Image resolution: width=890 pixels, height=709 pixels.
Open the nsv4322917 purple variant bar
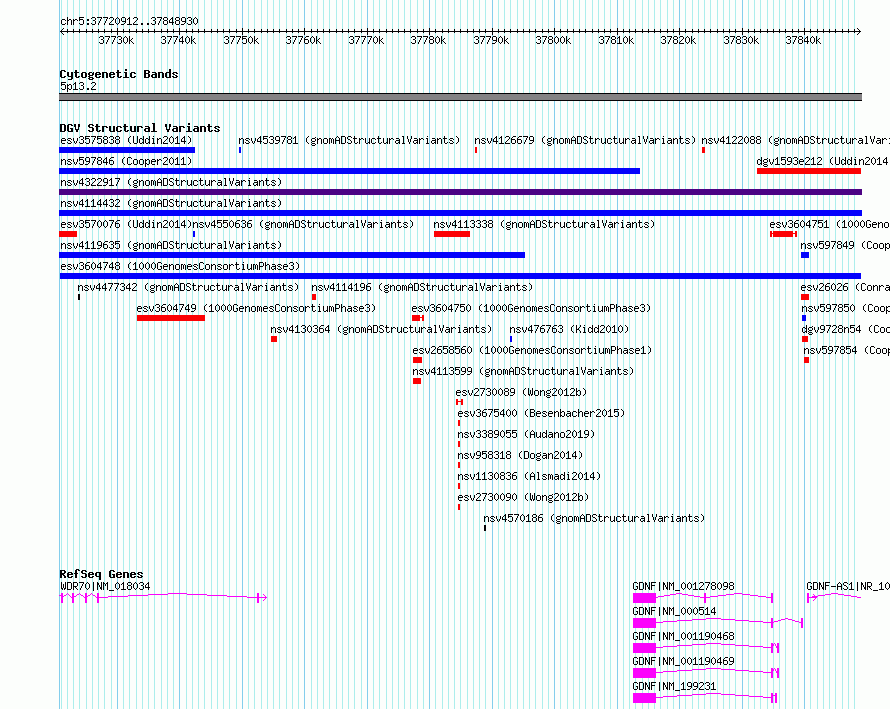[460, 192]
